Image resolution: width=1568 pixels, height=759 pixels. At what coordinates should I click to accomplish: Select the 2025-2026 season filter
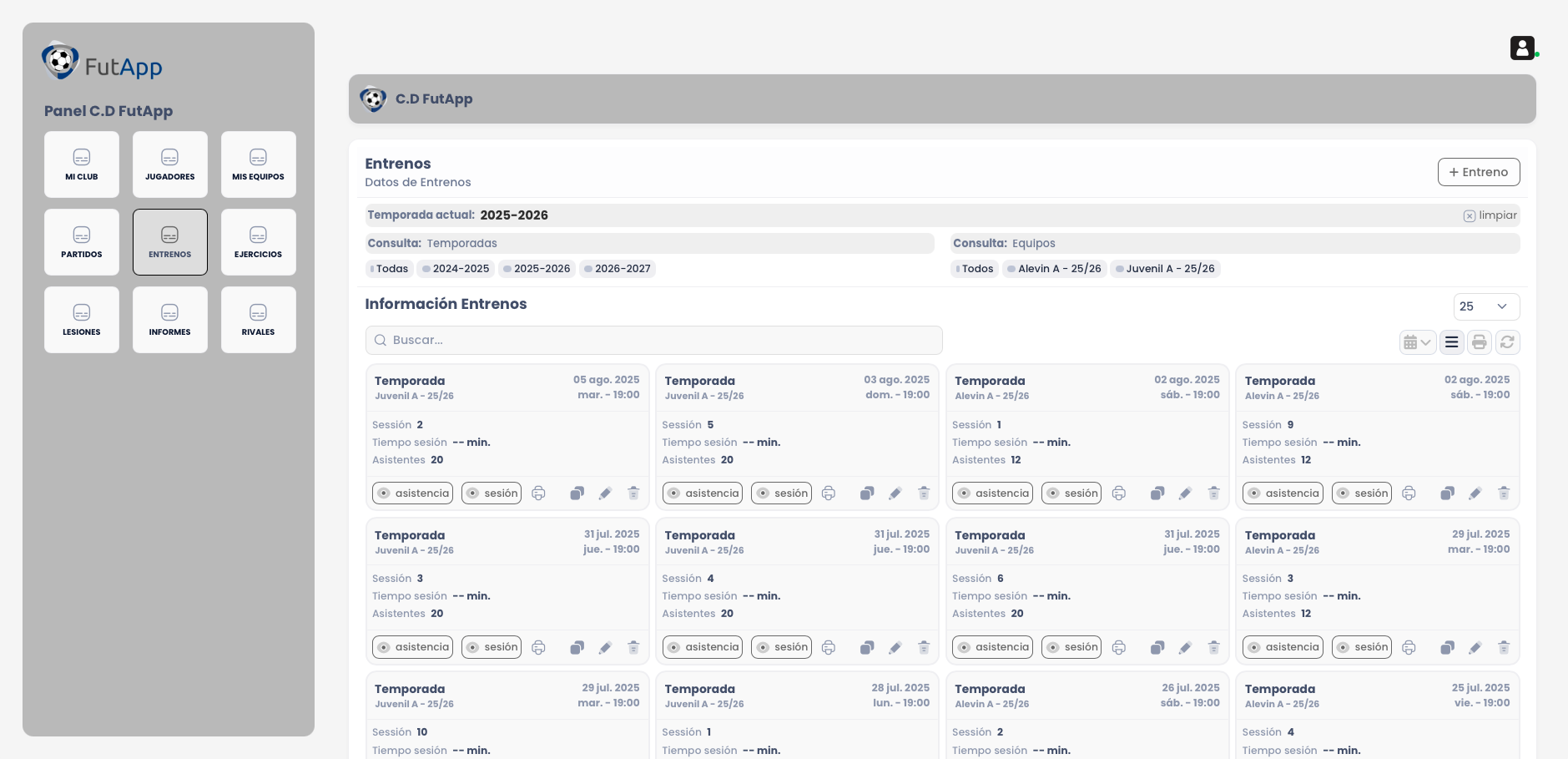coord(537,269)
